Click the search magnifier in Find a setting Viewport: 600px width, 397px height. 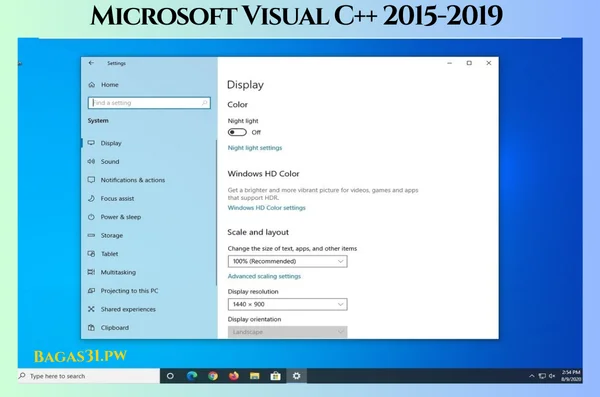click(x=204, y=103)
